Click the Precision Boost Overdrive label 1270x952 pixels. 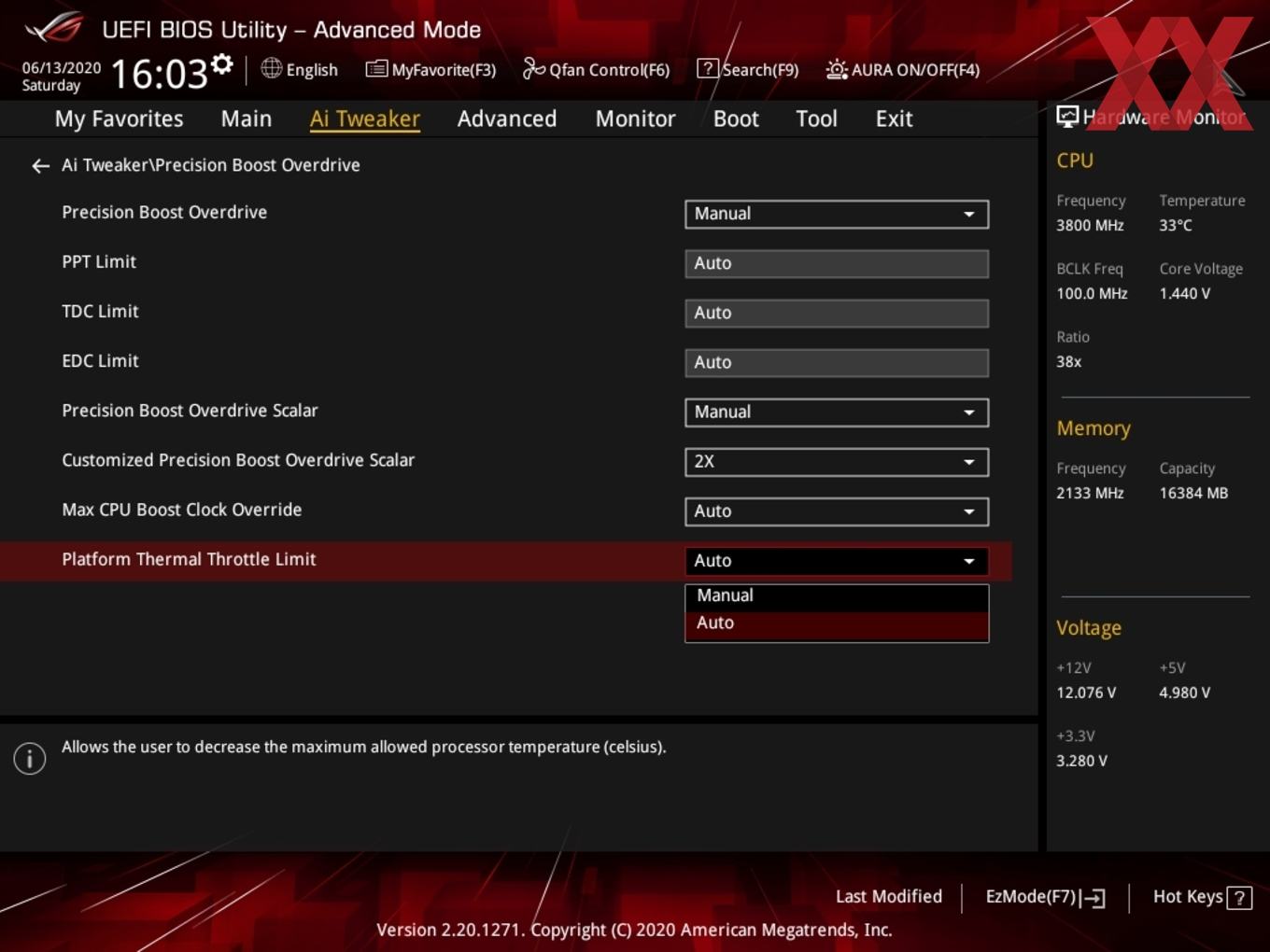click(x=164, y=212)
